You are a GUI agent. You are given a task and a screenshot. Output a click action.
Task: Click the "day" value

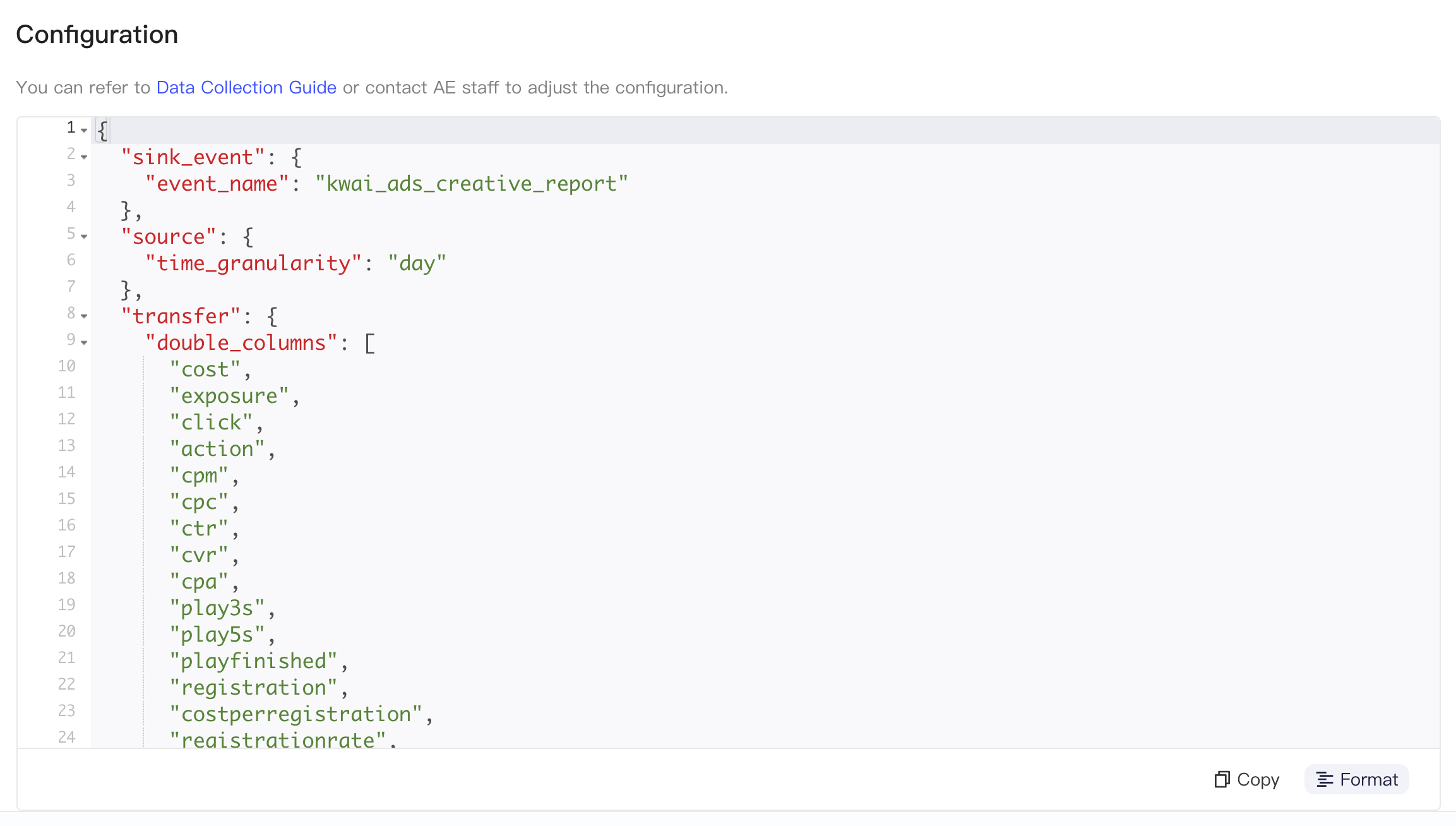pos(417,263)
